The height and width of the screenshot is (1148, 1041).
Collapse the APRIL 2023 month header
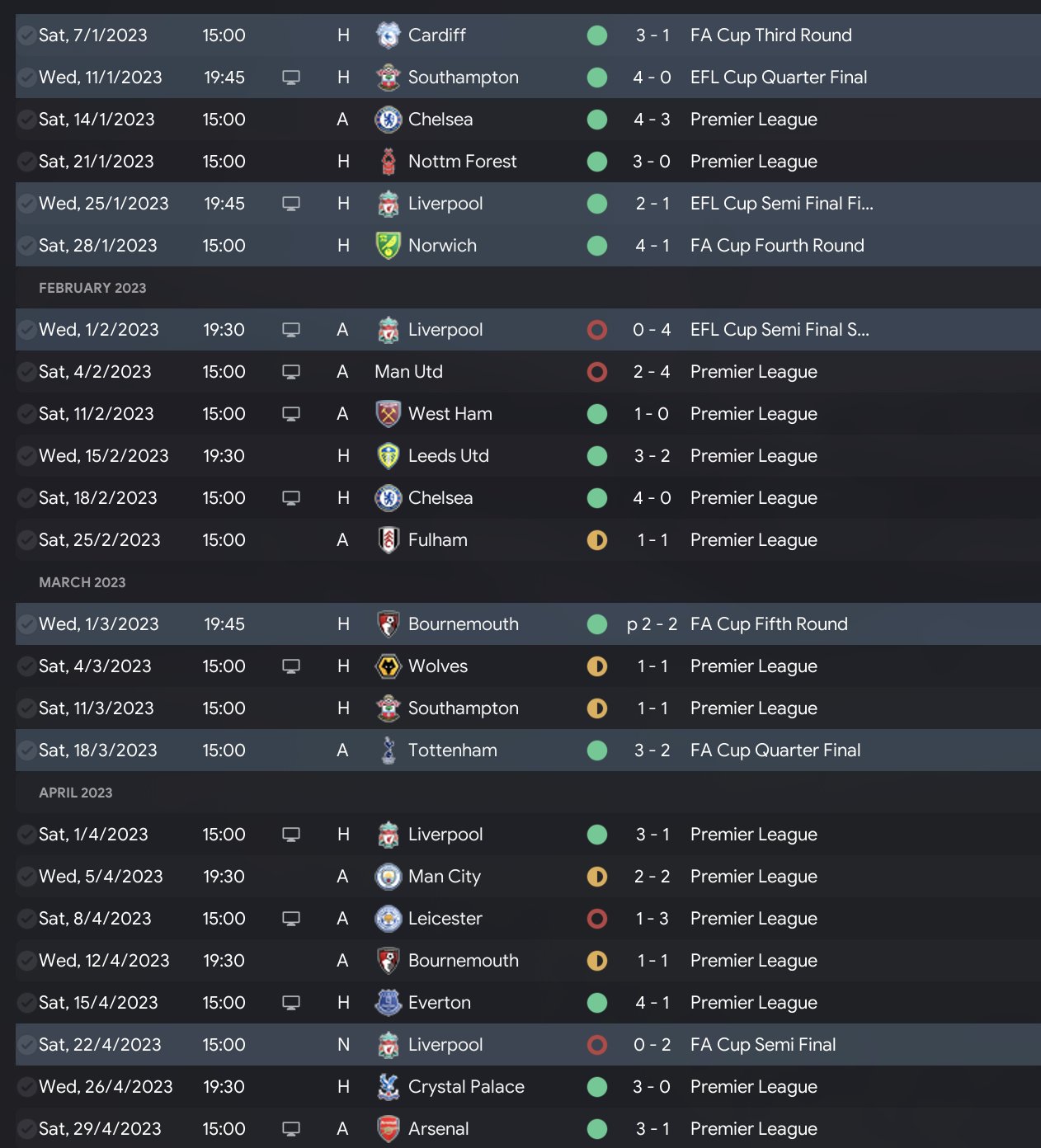coord(76,793)
